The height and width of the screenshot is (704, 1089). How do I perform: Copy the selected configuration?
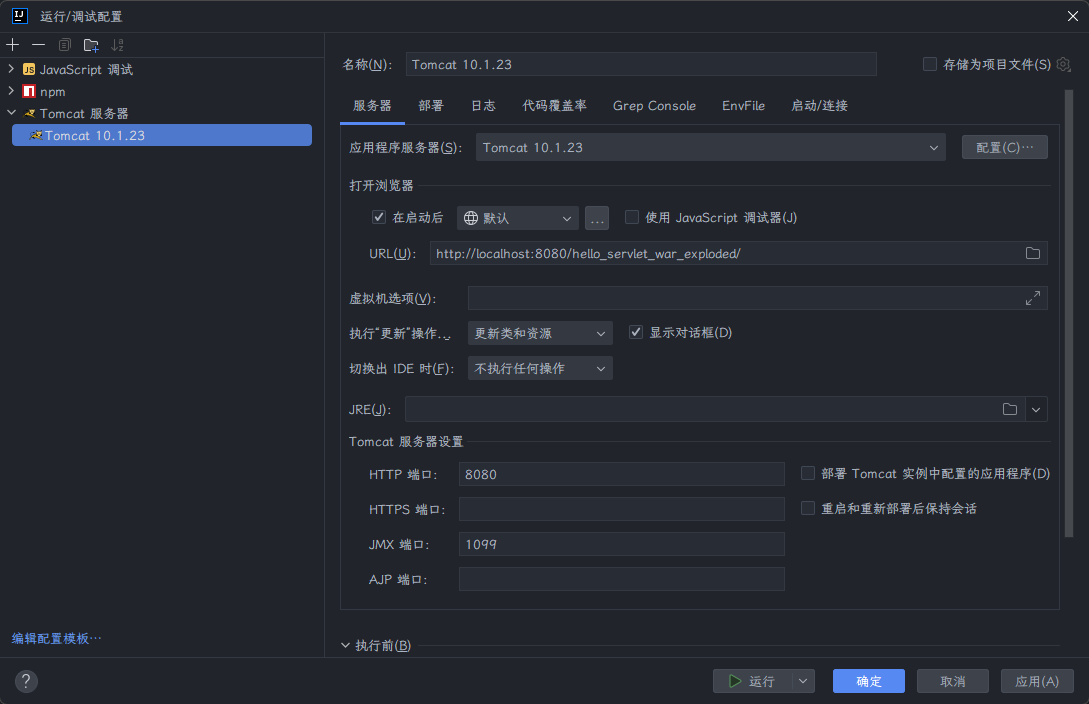tap(65, 45)
